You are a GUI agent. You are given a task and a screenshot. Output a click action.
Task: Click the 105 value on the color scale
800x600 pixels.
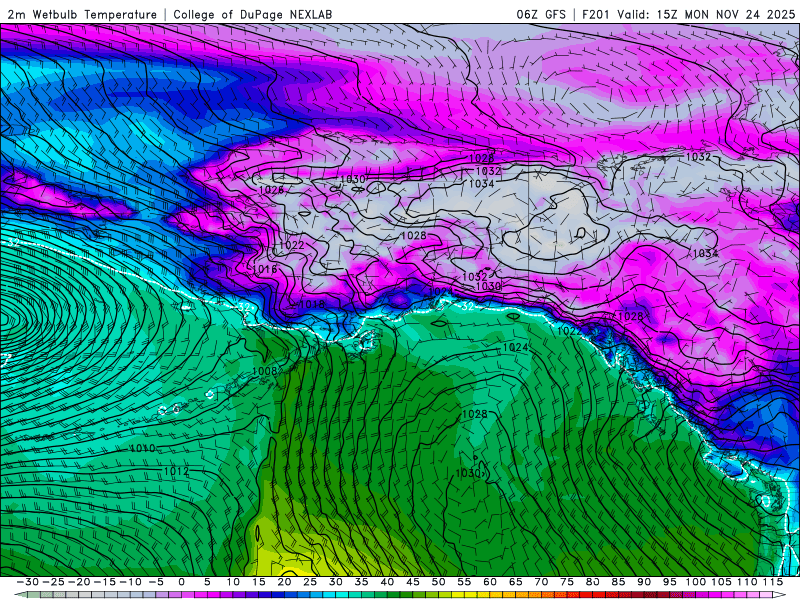[x=721, y=582]
